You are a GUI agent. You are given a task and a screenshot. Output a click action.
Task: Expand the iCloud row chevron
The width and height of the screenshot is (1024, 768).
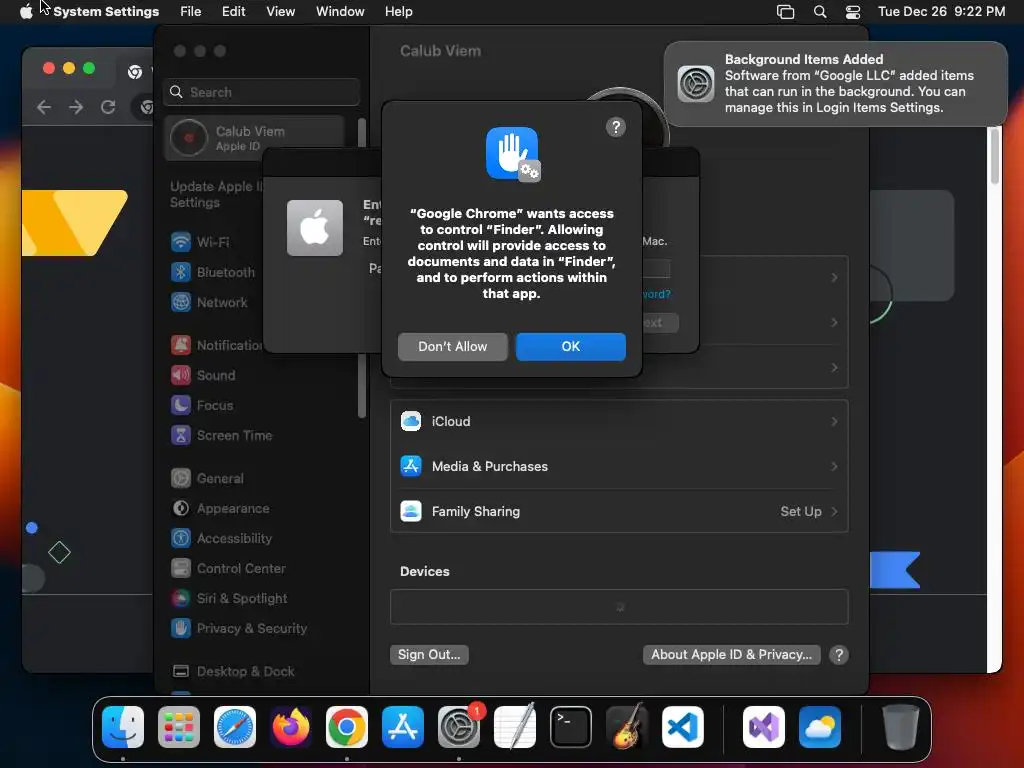tap(834, 421)
